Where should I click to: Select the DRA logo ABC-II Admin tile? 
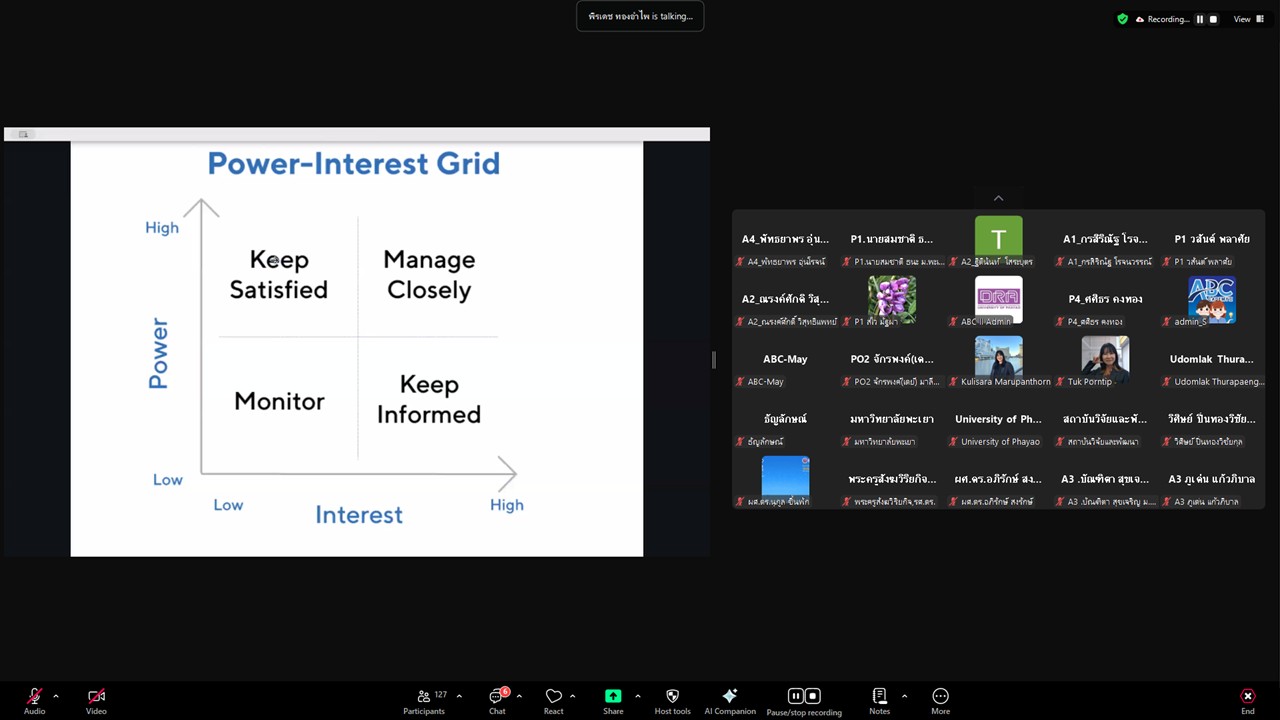click(998, 301)
